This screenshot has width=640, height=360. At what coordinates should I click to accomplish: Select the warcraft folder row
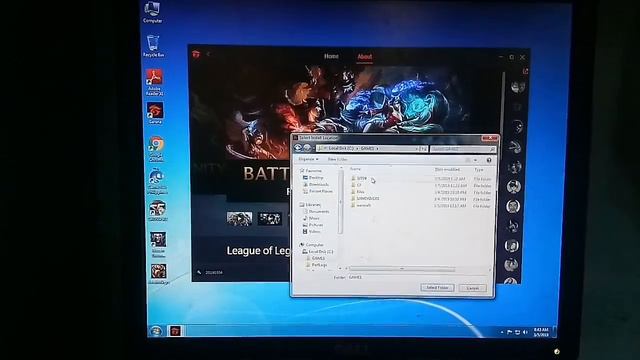420,205
